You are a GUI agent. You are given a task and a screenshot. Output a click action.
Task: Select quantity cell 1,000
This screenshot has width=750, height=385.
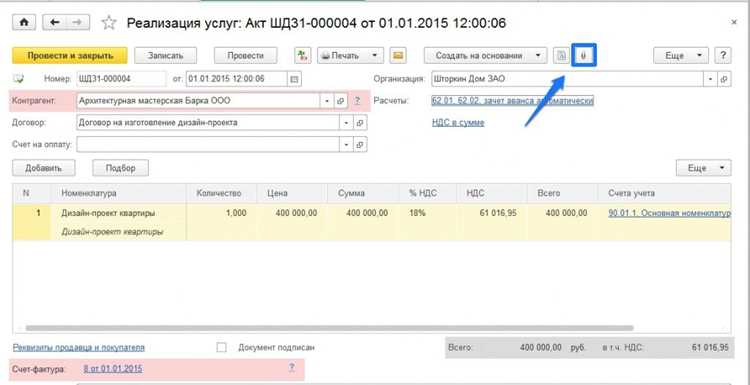click(x=221, y=213)
